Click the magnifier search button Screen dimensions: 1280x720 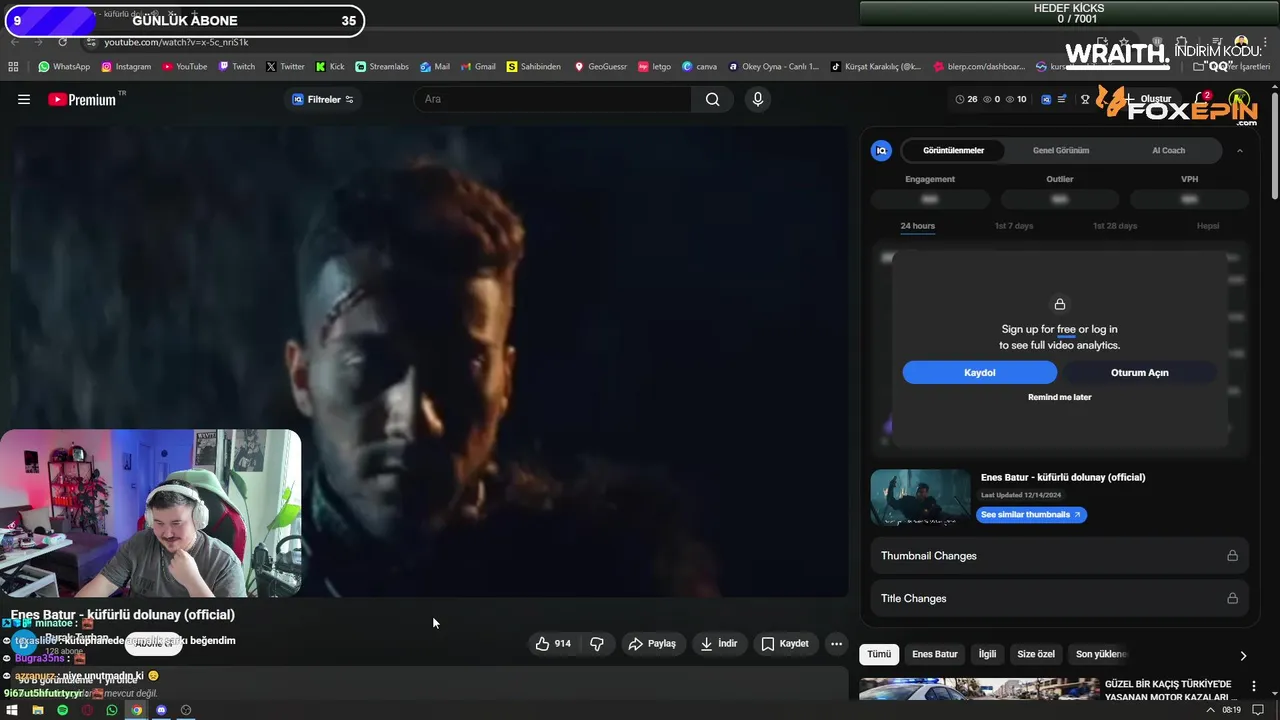(x=712, y=99)
